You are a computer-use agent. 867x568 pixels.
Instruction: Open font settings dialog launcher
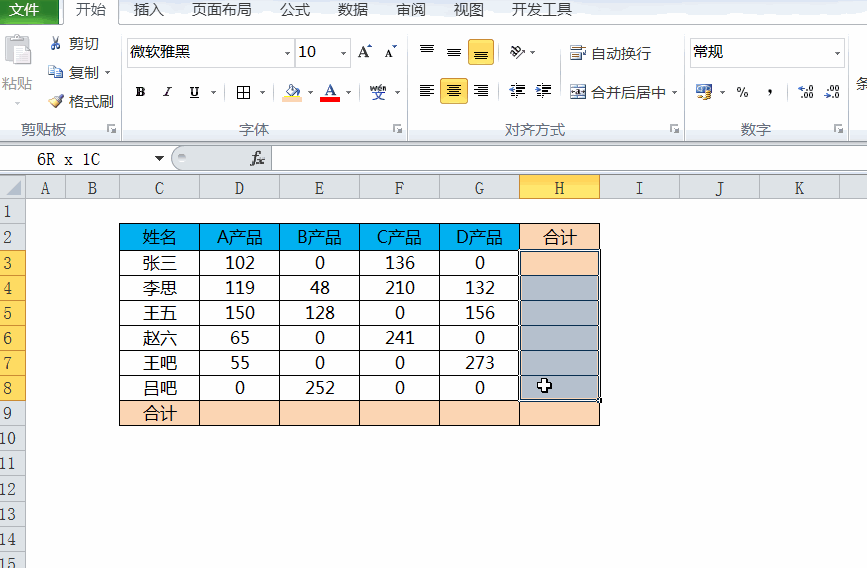pyautogui.click(x=398, y=129)
